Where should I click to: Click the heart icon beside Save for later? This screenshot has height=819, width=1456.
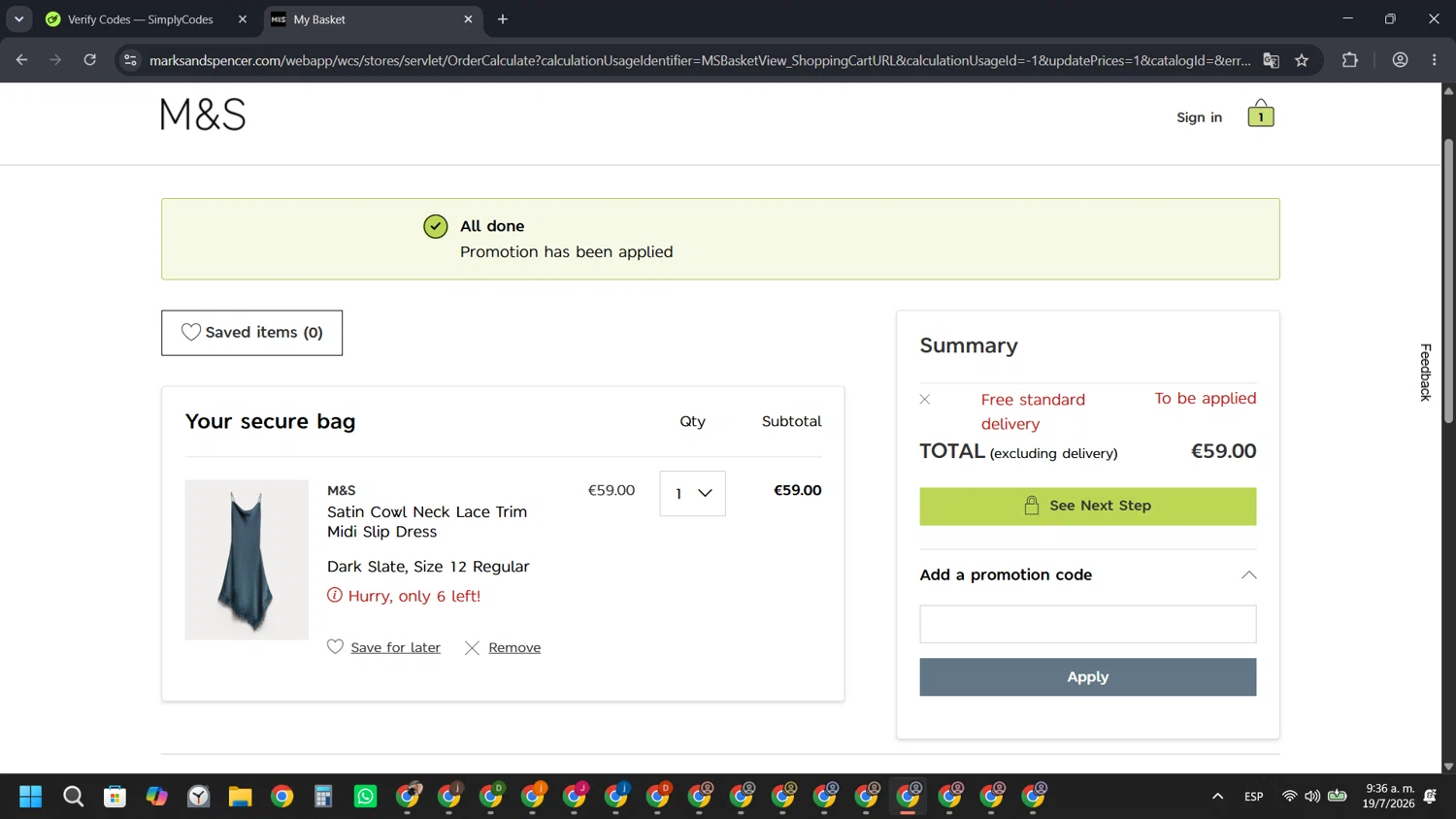[335, 647]
